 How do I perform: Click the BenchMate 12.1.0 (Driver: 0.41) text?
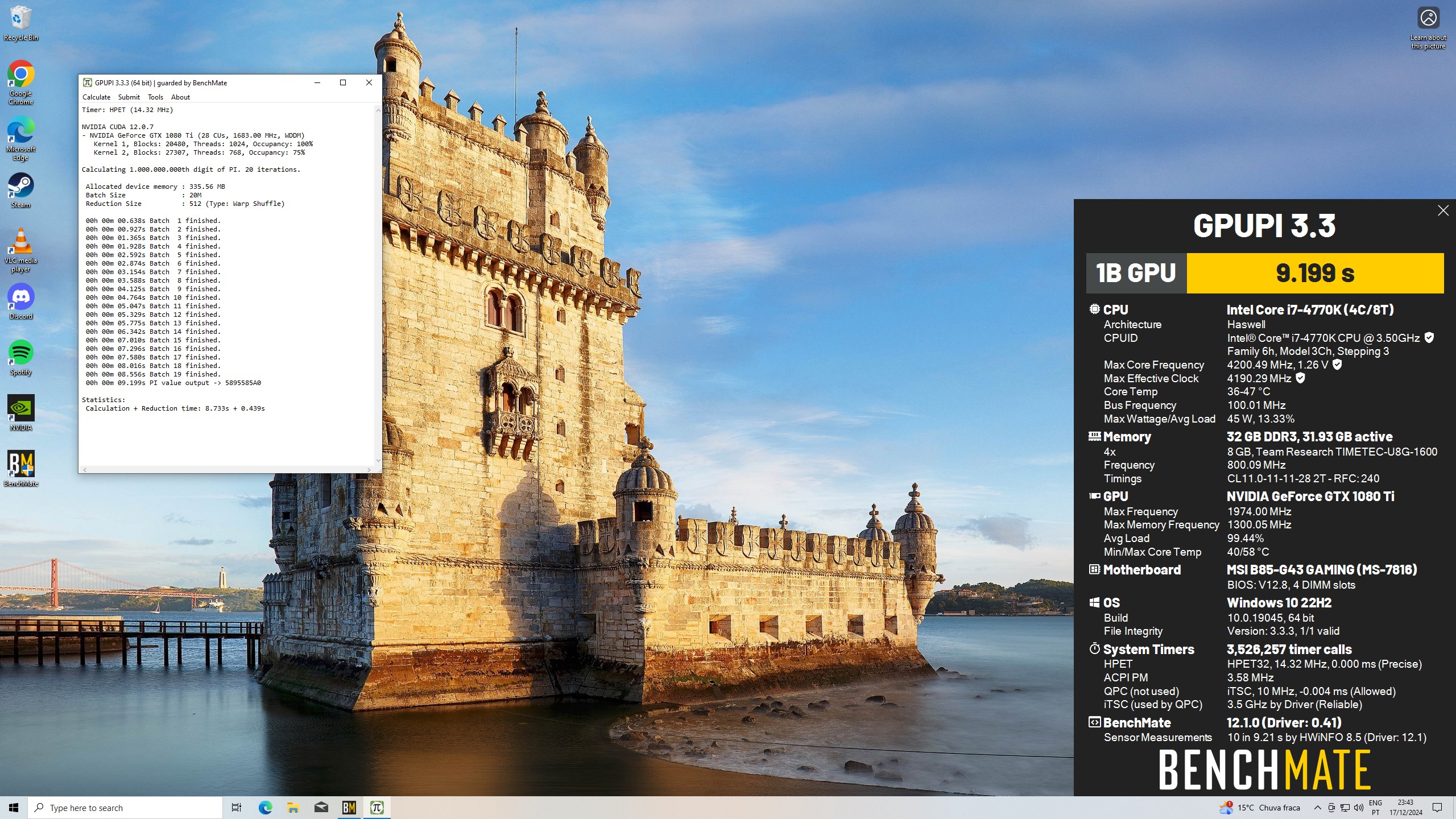point(1284,723)
